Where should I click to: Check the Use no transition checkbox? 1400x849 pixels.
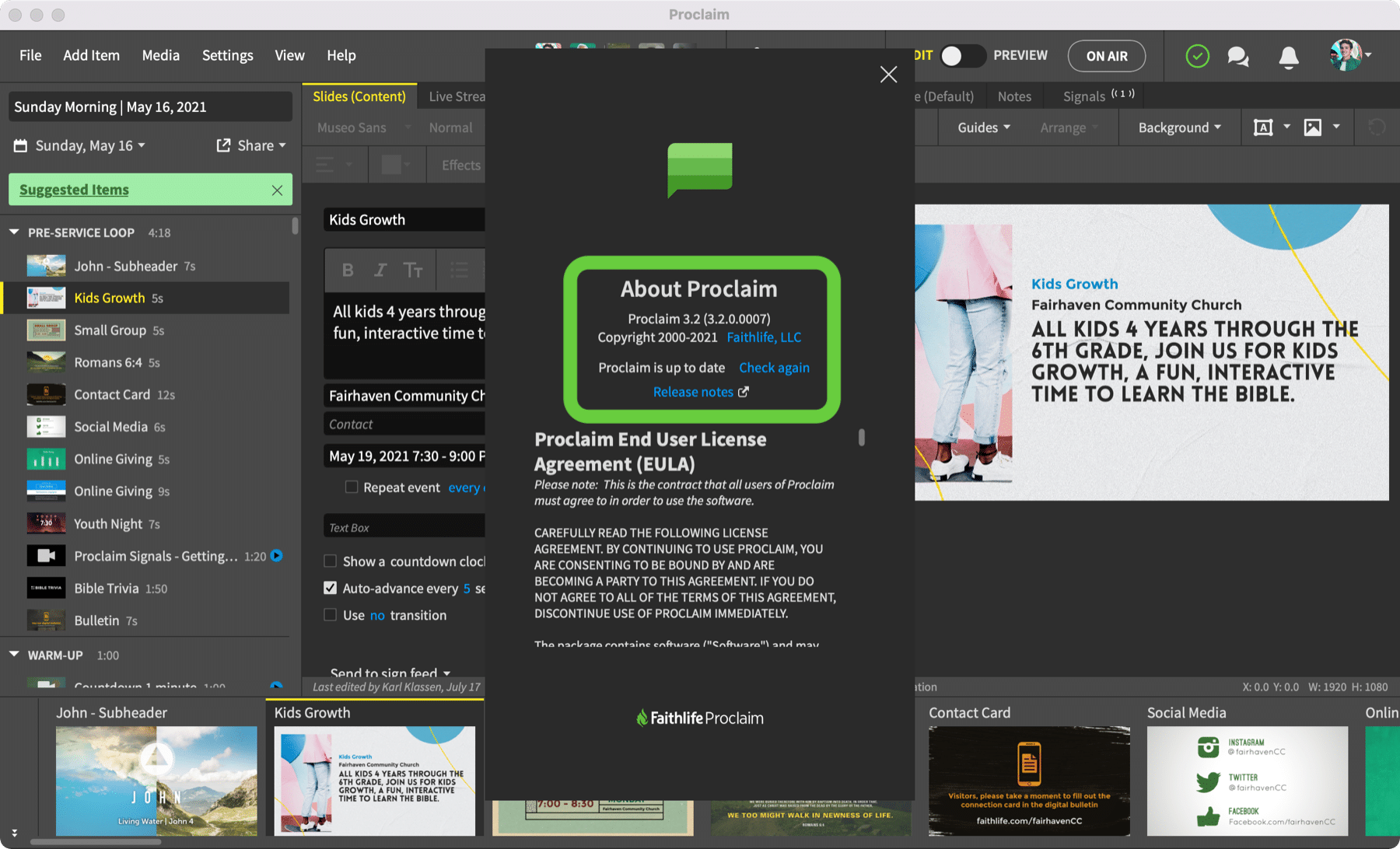tap(330, 615)
